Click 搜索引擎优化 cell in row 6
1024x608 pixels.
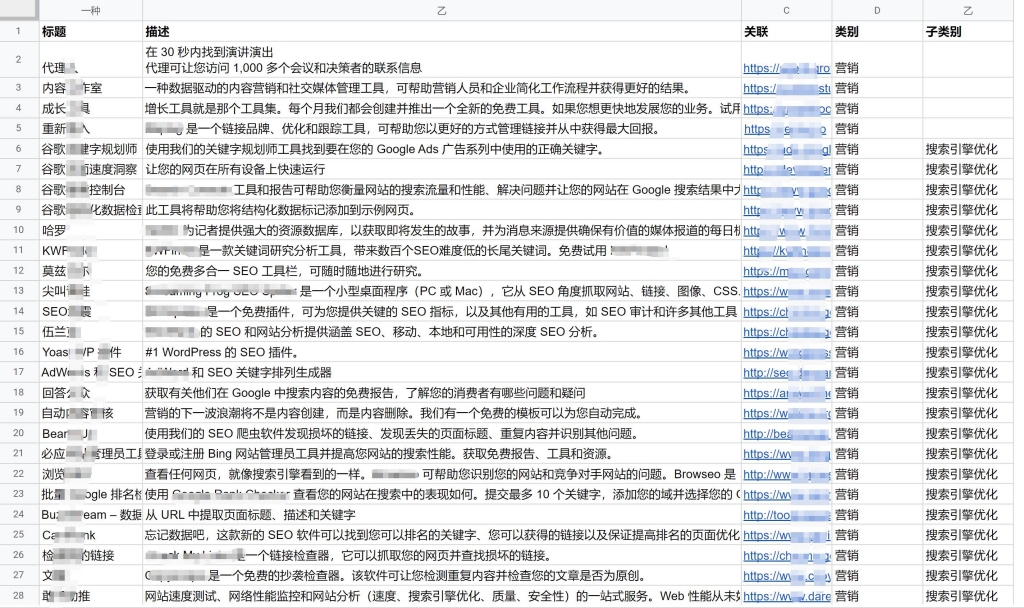[968, 149]
